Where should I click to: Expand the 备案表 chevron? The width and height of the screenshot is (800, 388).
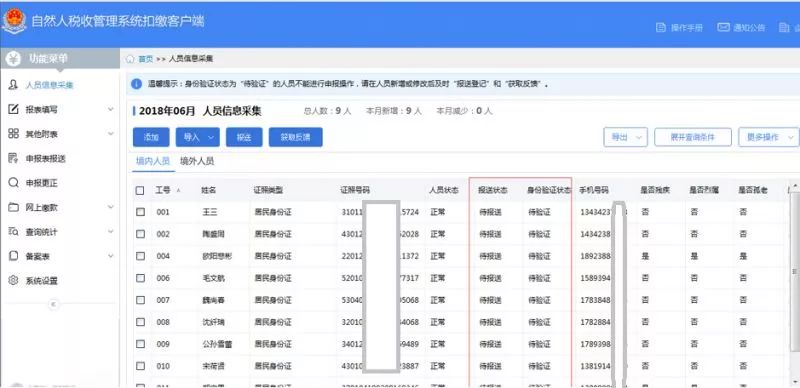point(111,256)
